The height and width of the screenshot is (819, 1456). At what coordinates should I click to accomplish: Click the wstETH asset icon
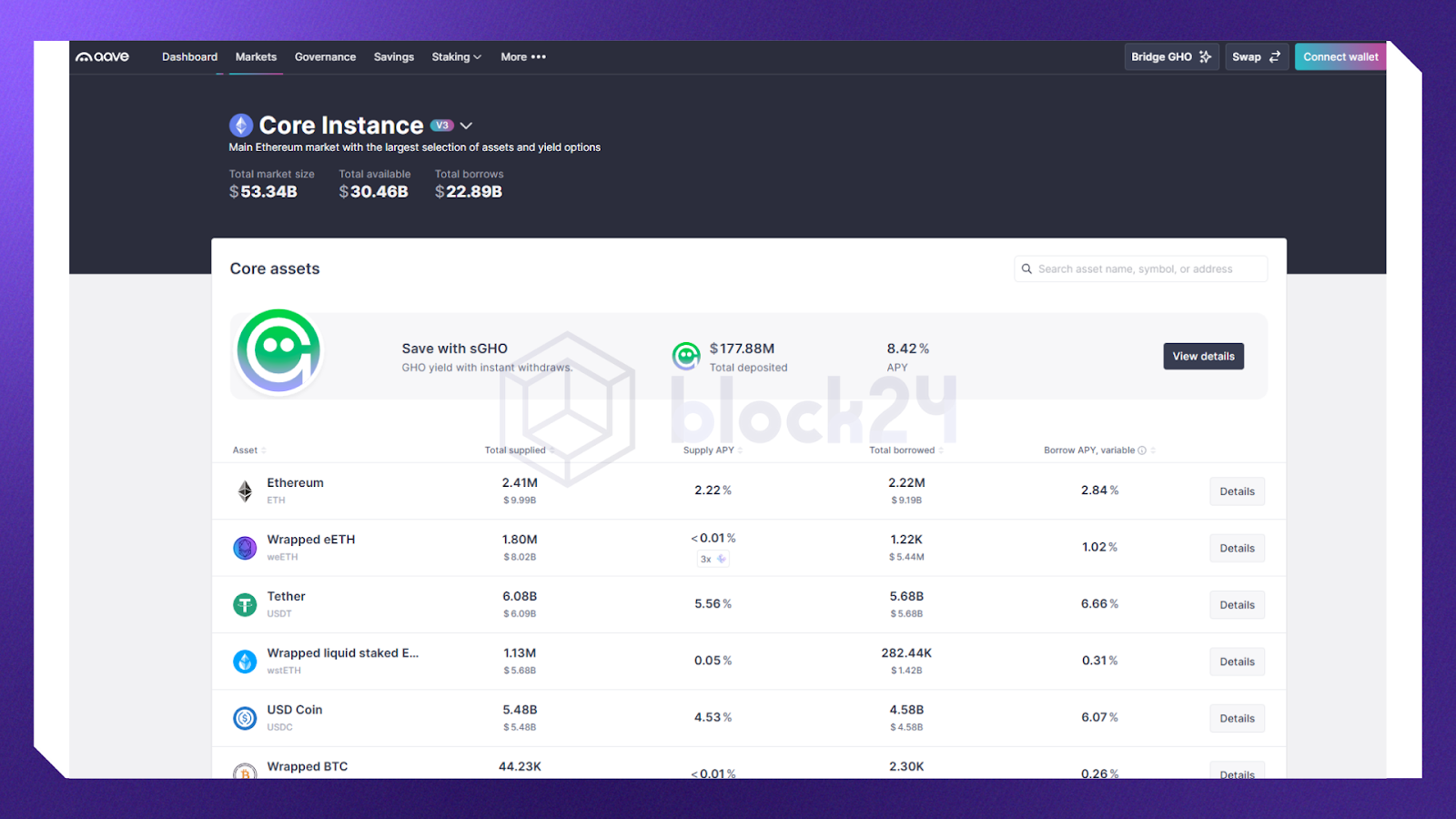tap(245, 662)
